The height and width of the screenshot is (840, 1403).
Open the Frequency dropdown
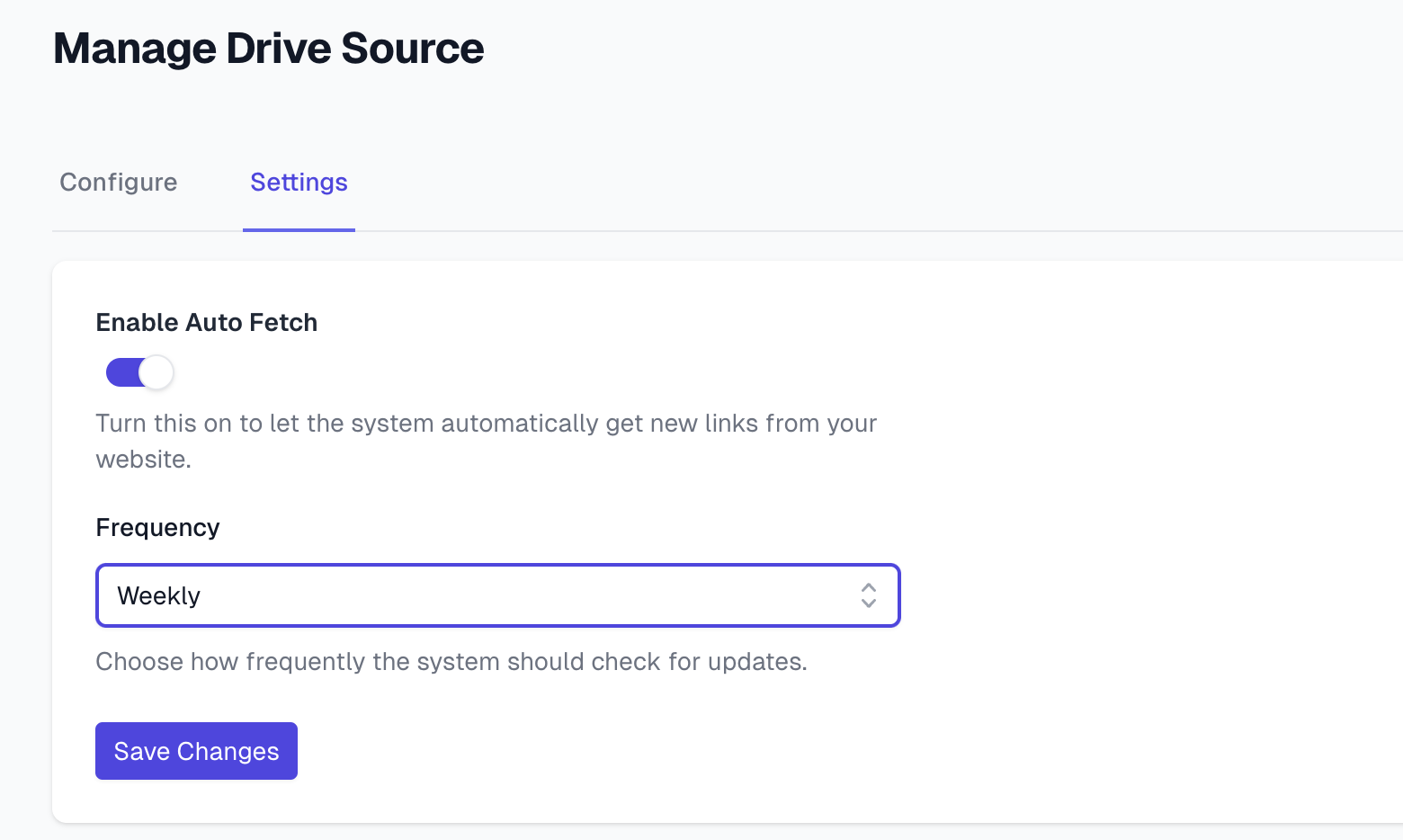497,595
